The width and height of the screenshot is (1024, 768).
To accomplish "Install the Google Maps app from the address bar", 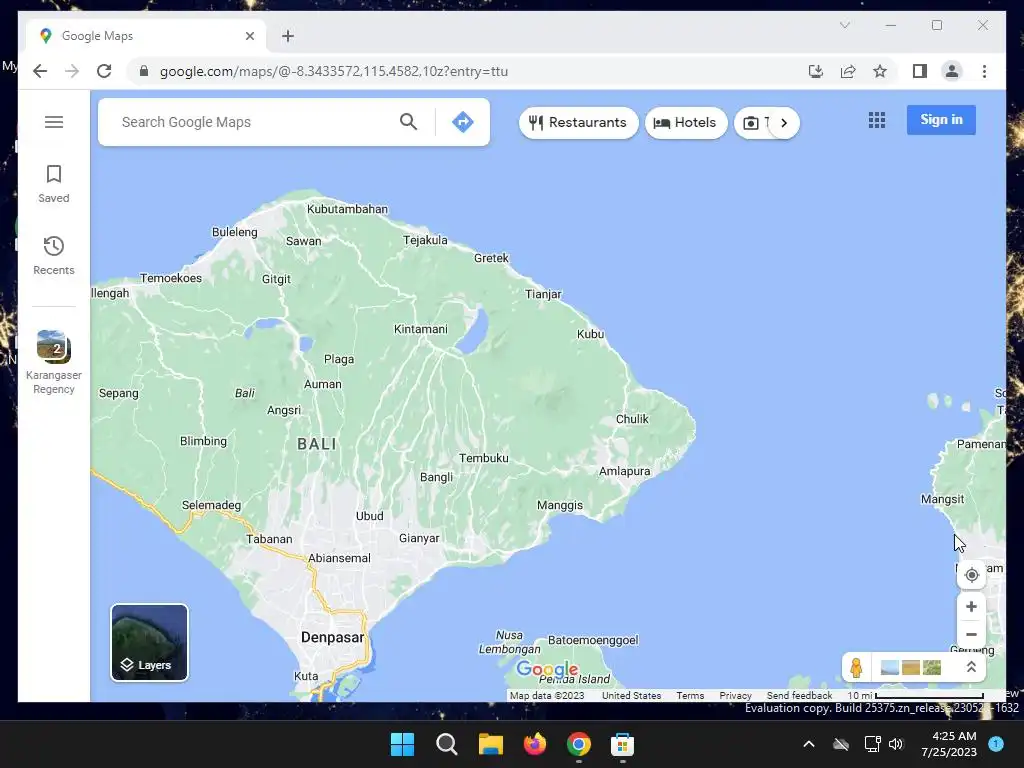I will (x=816, y=71).
